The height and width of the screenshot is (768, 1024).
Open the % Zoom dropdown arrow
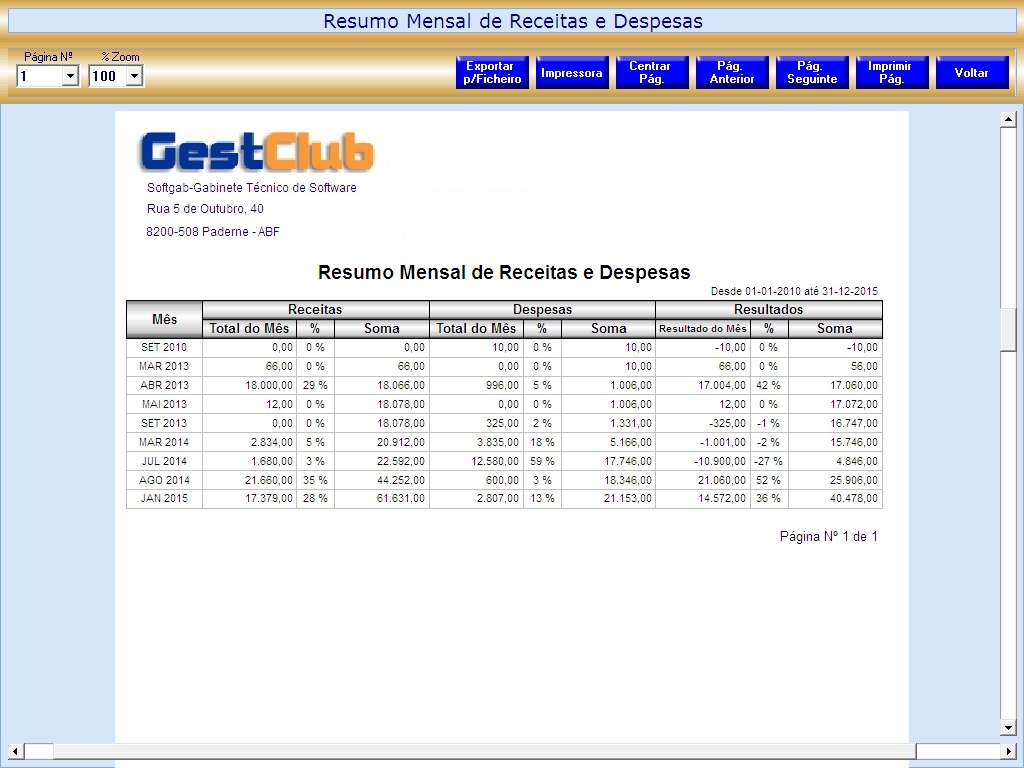134,76
